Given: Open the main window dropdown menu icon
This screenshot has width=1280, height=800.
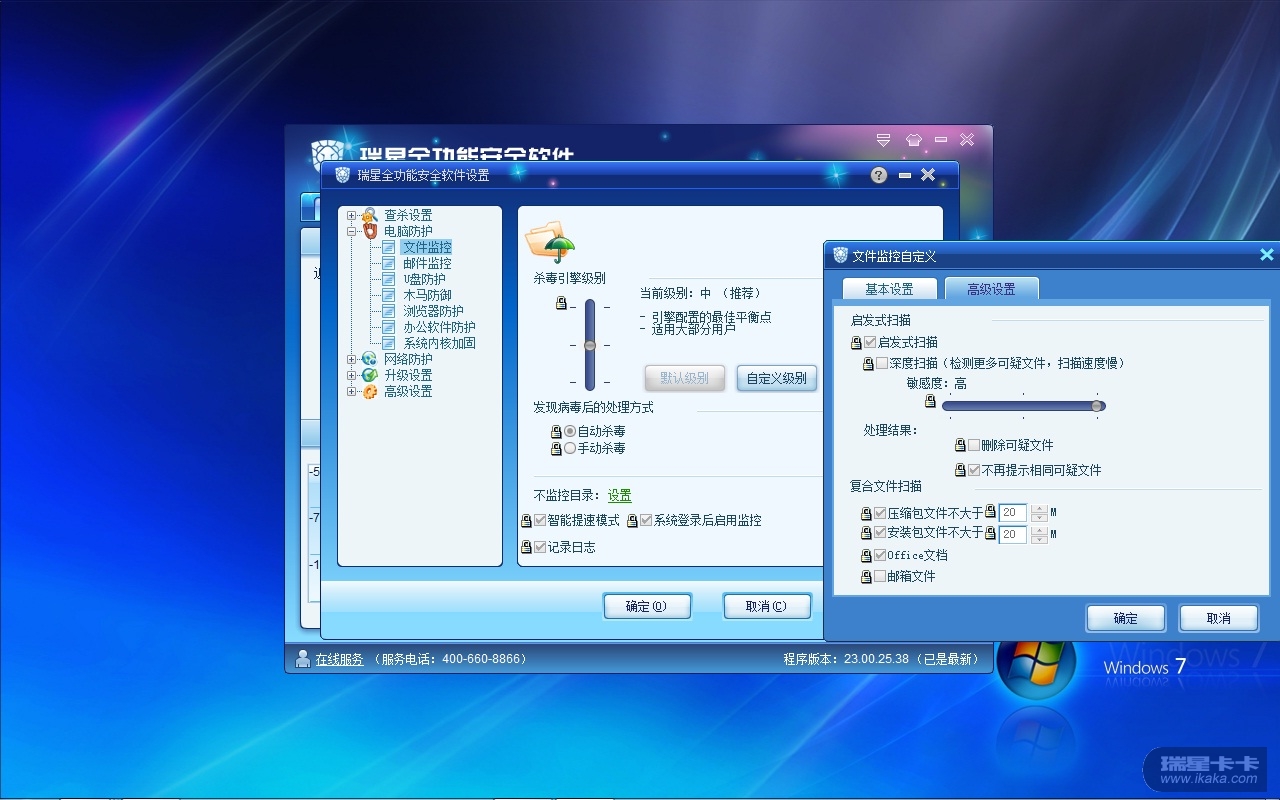Looking at the screenshot, I should (883, 140).
